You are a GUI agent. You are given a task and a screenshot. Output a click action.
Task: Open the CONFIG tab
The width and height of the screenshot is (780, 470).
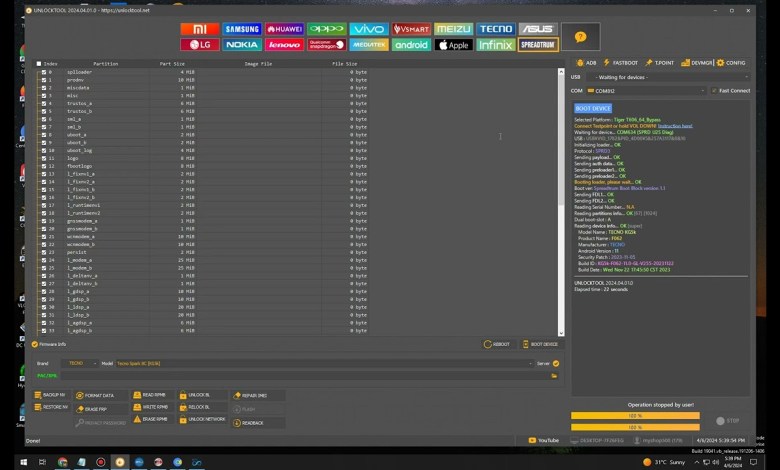coord(731,62)
